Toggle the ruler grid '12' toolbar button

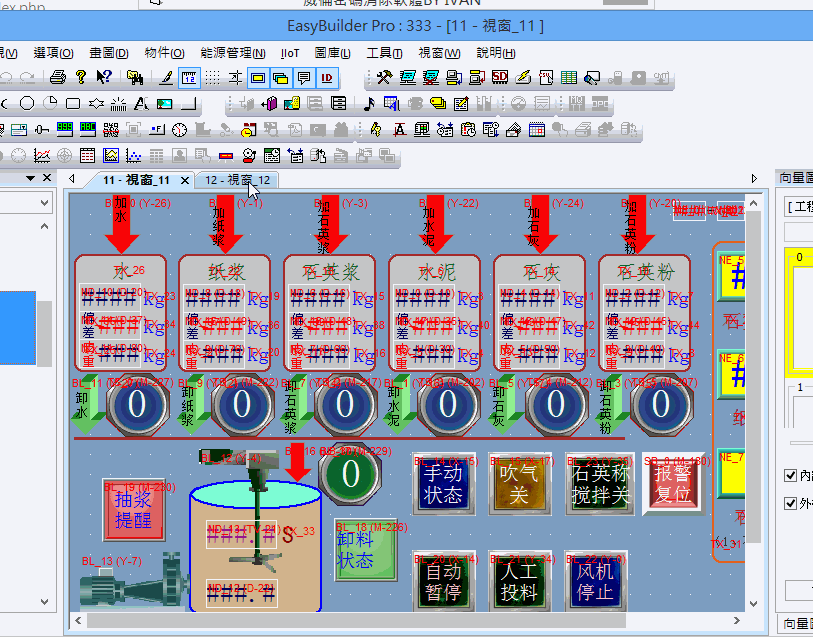click(188, 77)
